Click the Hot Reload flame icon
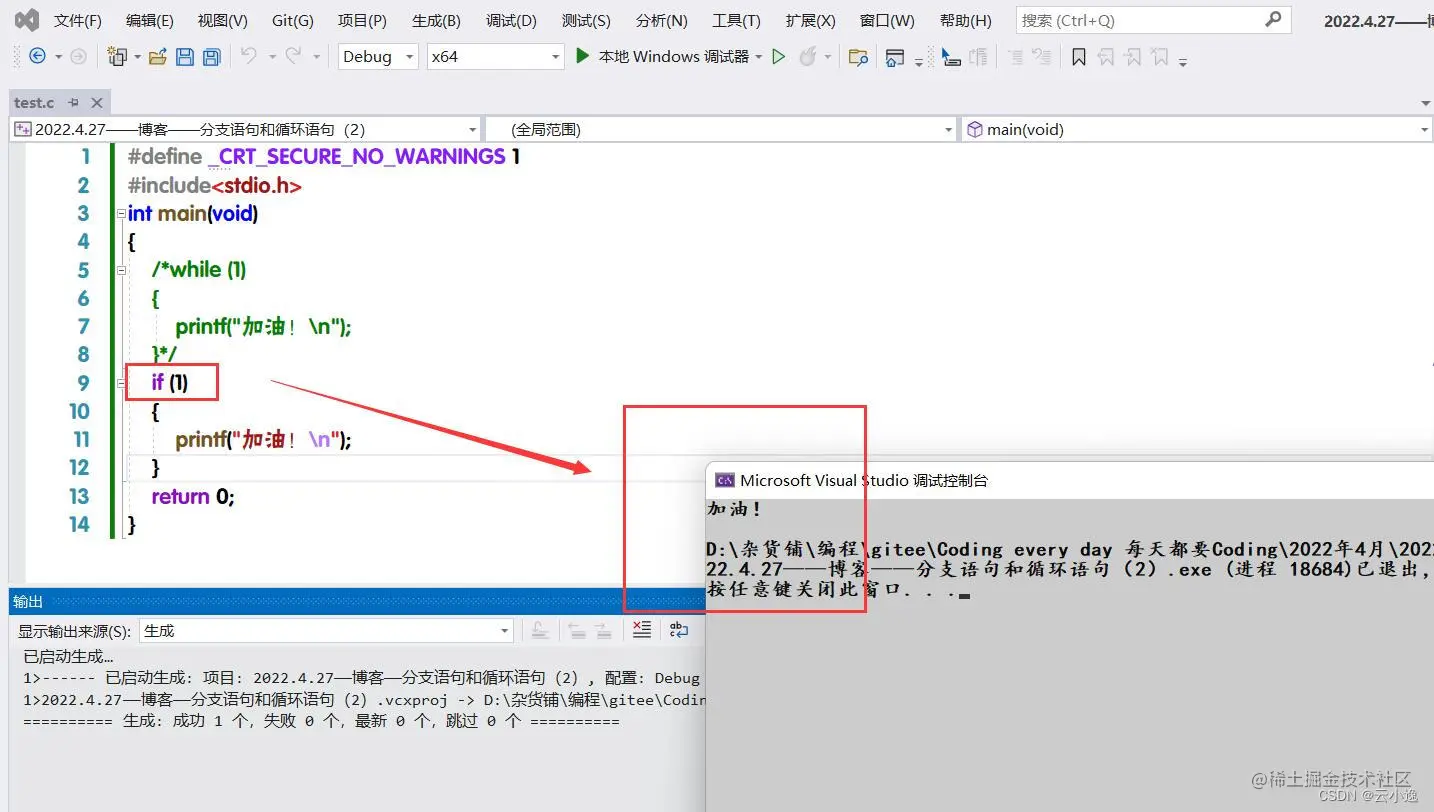This screenshot has width=1434, height=812. 808,57
